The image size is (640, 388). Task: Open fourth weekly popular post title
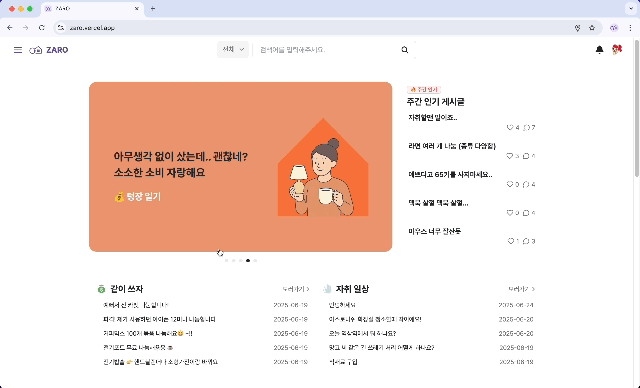(x=438, y=203)
